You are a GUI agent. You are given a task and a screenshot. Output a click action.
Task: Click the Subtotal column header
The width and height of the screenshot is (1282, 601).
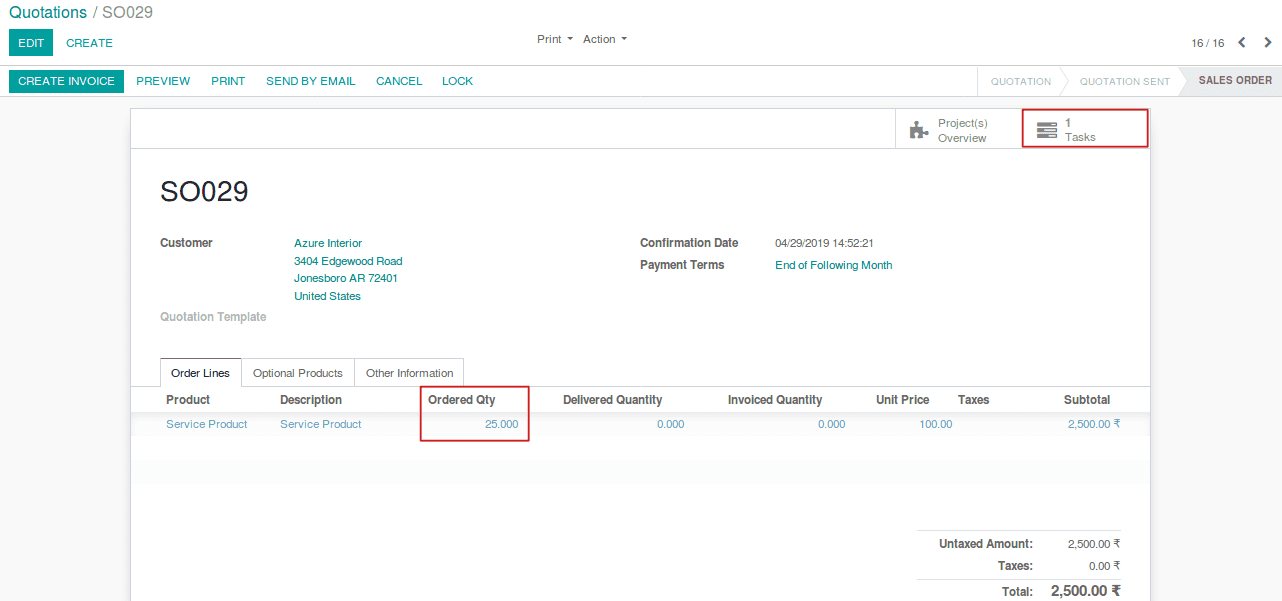tap(1087, 400)
